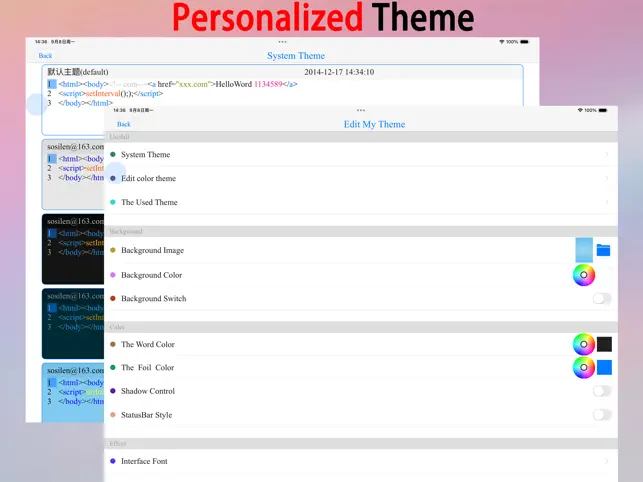The height and width of the screenshot is (482, 643).
Task: Open The Used Theme menu row
Action: (361, 202)
